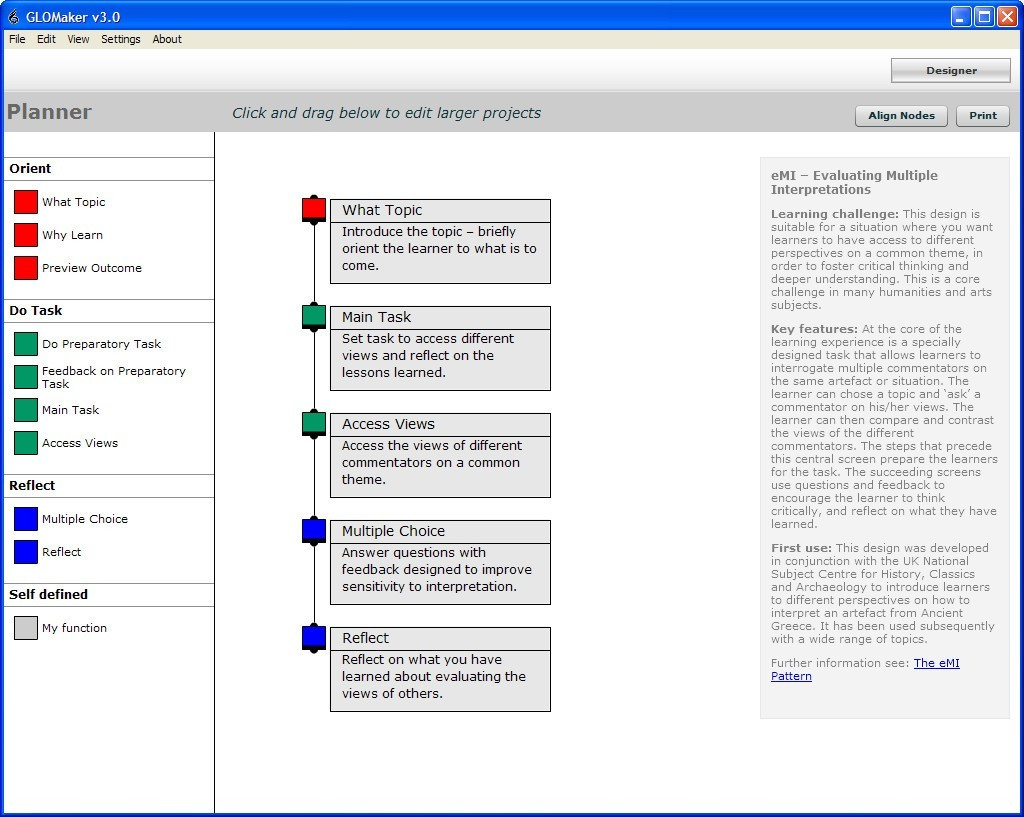
Task: Open the File menu
Action: click(x=17, y=39)
